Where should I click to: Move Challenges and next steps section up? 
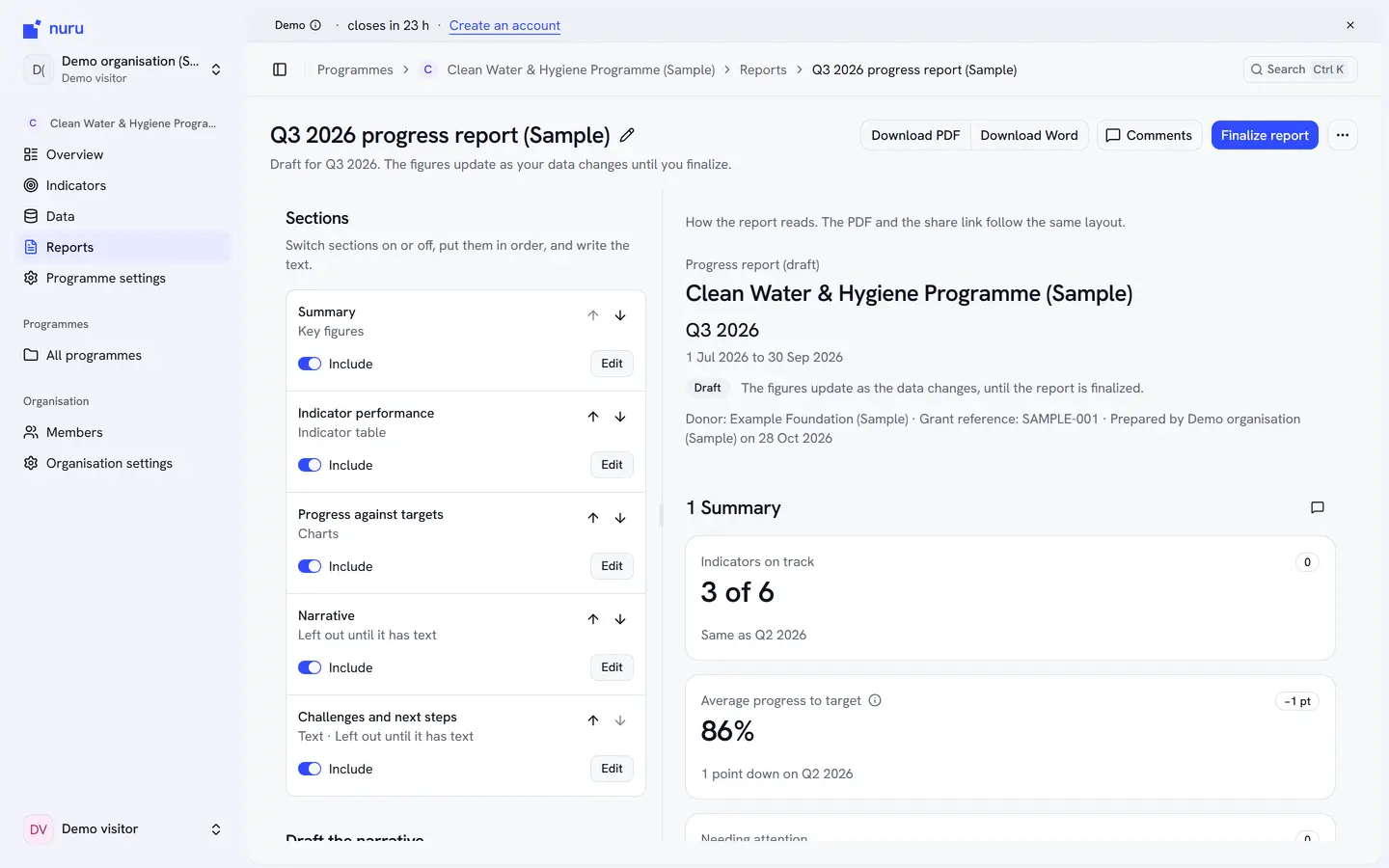tap(593, 720)
